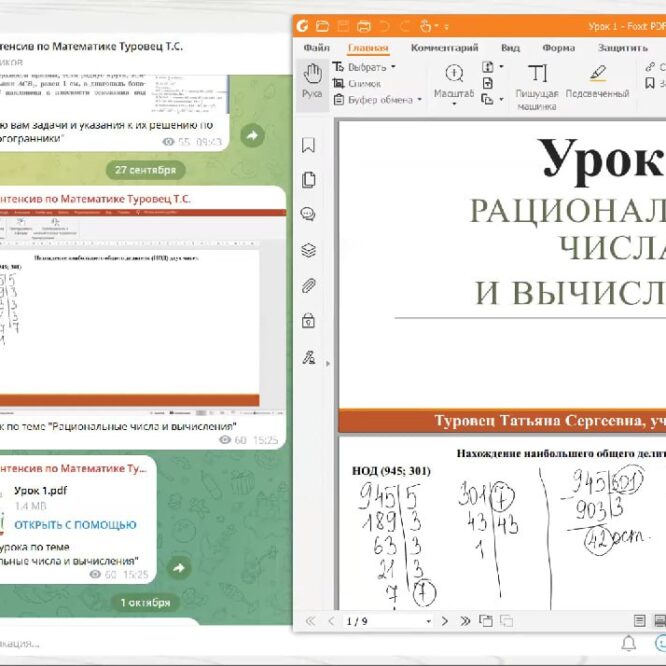
Task: Open the Масштаб zoom dropdown
Action: tap(454, 83)
